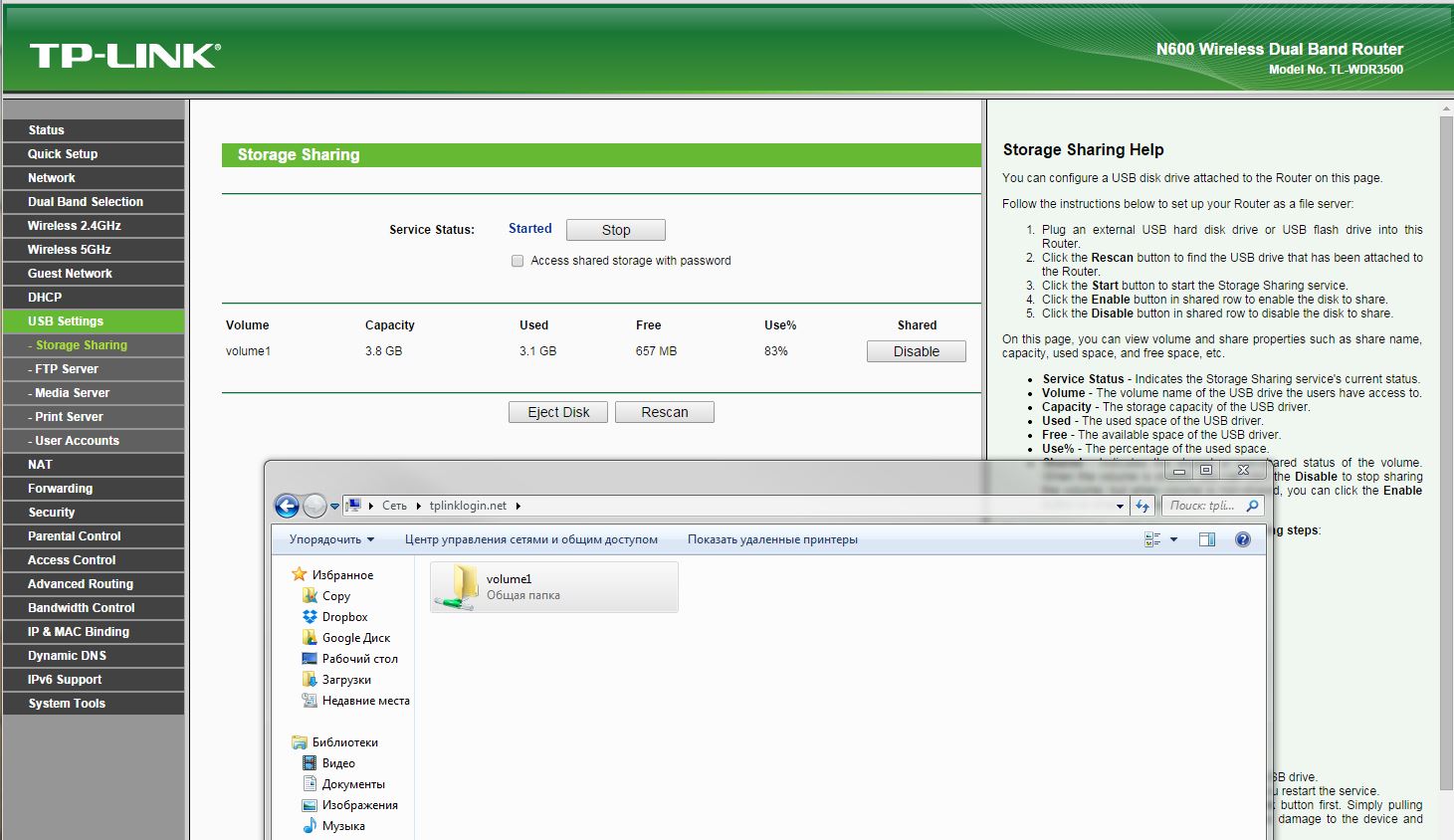Click the blue help icon in Explorer toolbar
The image size is (1454, 840).
tap(1242, 539)
